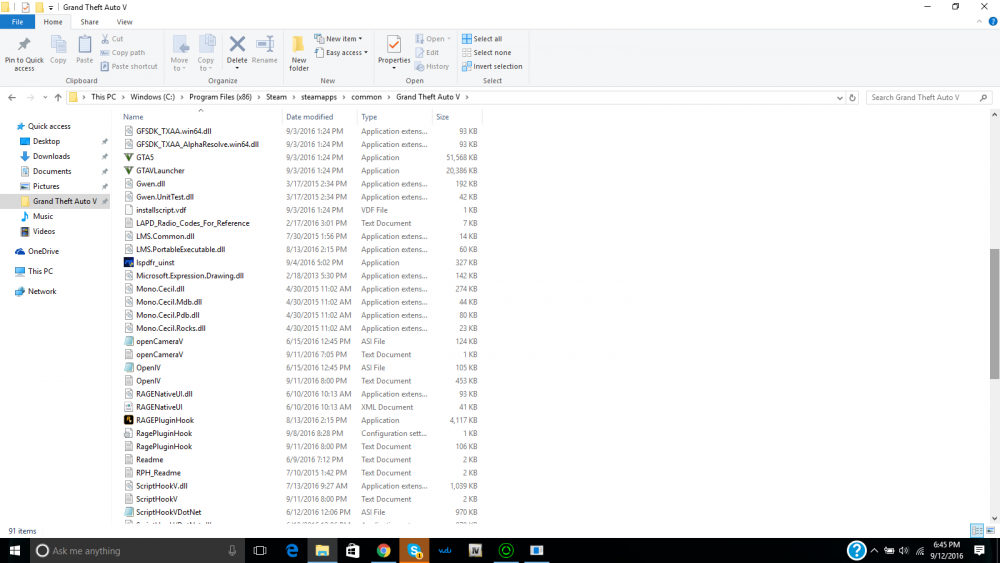Select Downloads in Quick access
The height and width of the screenshot is (563, 1000).
click(x=52, y=156)
